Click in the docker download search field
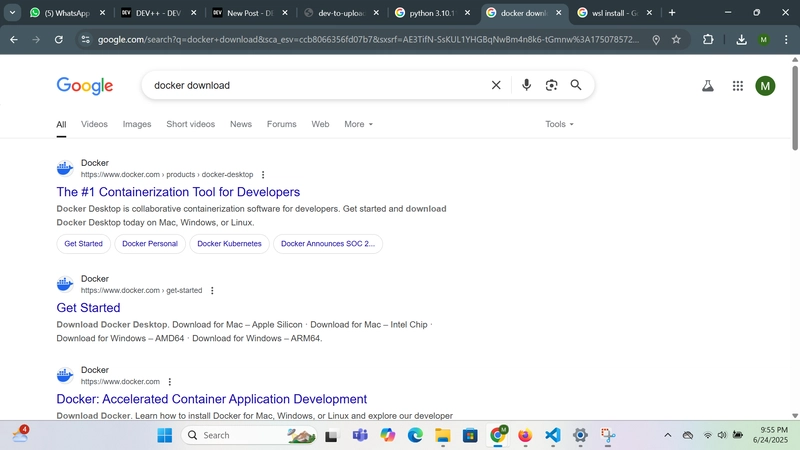 [x=316, y=85]
